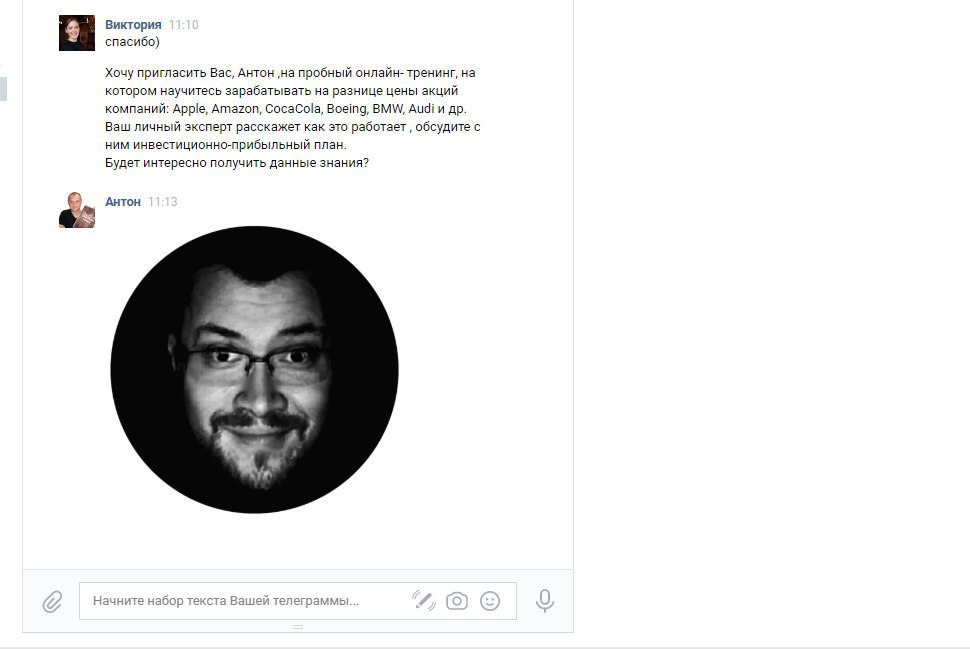Viewport: 970px width, 649px height.
Task: Click the line mentioning Apple, Amazon, CocaCola
Action: click(286, 109)
